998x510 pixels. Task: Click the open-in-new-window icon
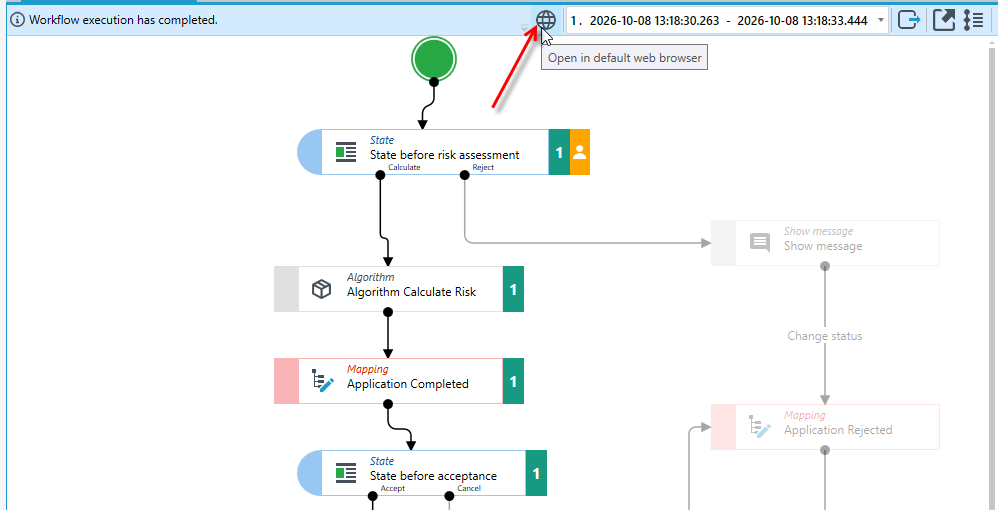[945, 20]
